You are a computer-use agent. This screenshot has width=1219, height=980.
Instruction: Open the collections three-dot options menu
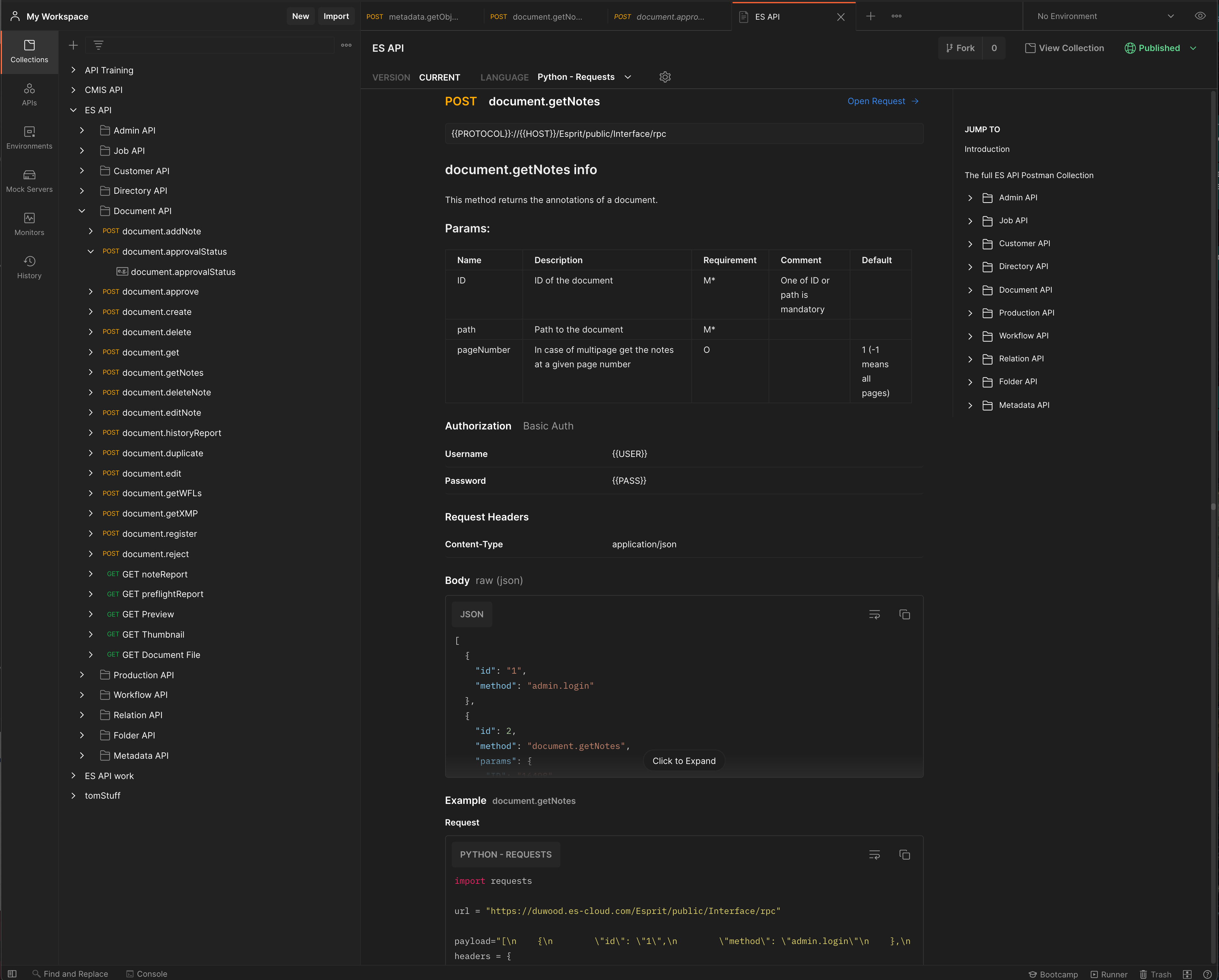click(346, 45)
